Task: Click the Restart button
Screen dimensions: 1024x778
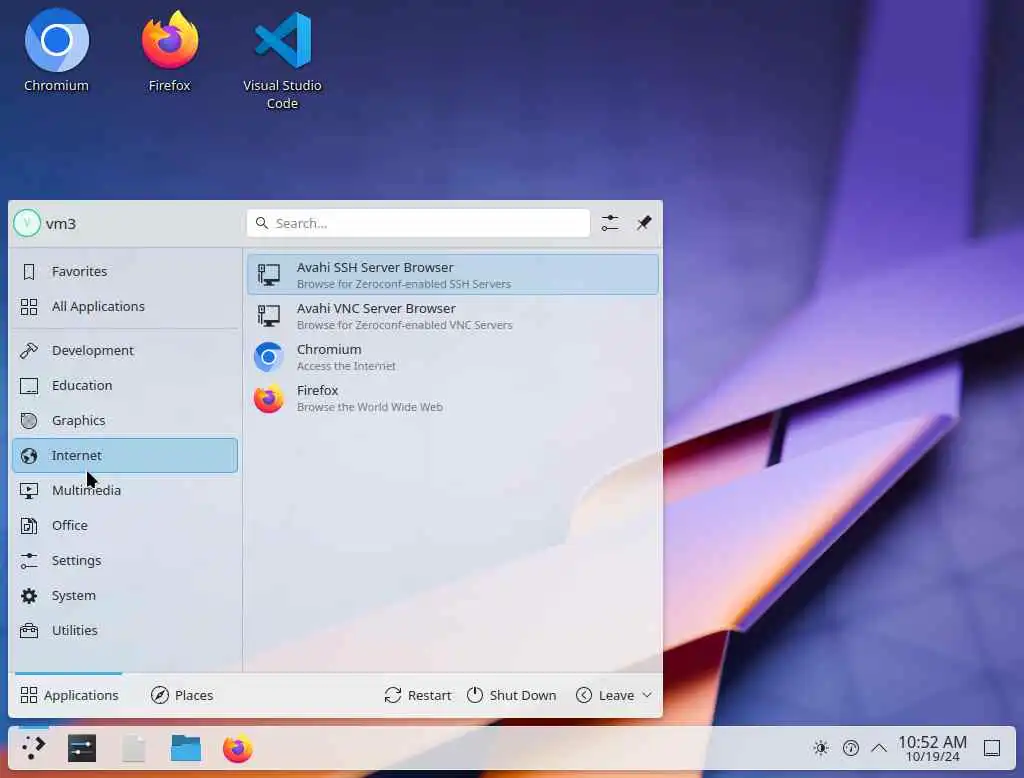Action: [x=418, y=695]
